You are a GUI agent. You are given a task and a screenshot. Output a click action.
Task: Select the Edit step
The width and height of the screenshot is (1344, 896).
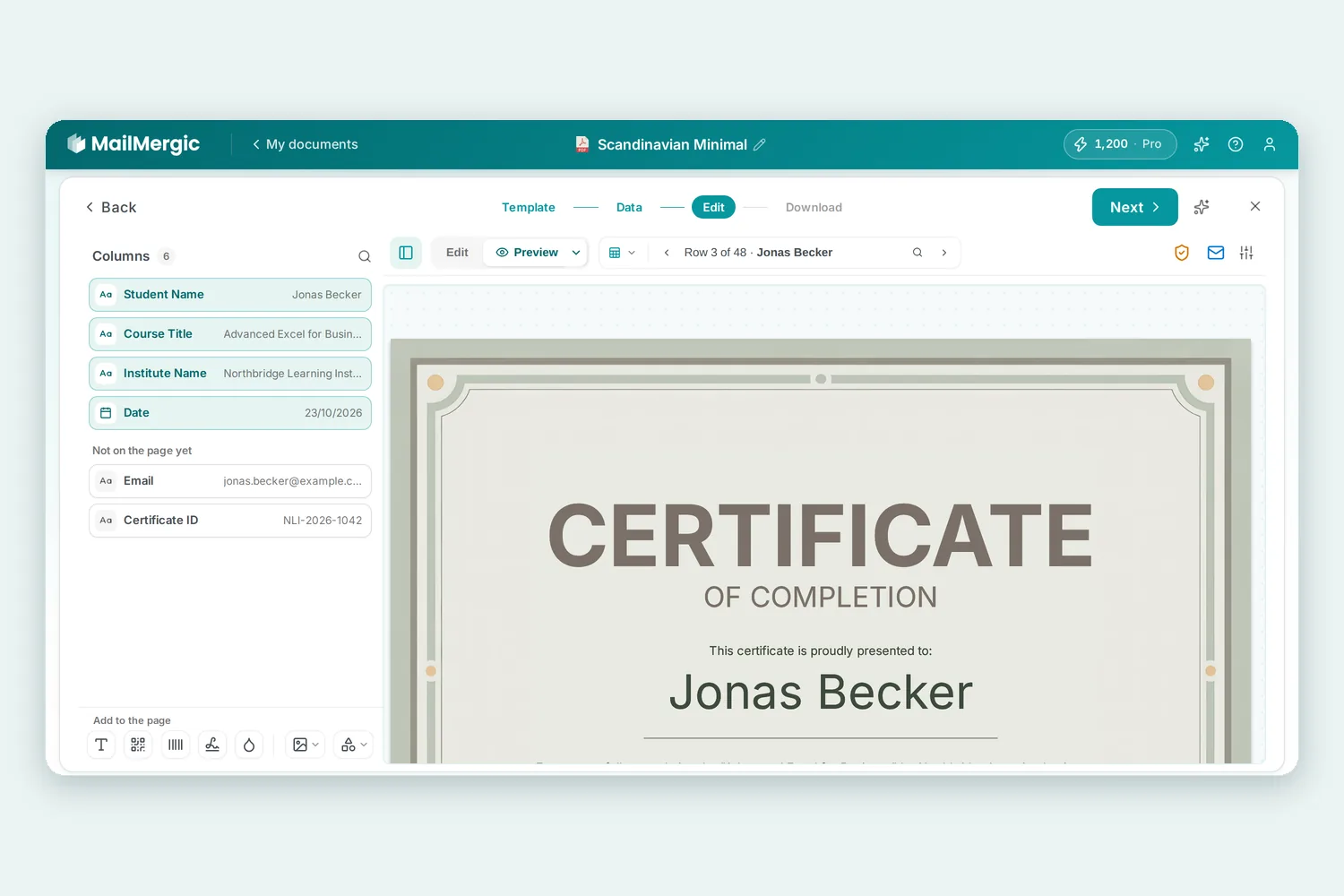pos(713,207)
